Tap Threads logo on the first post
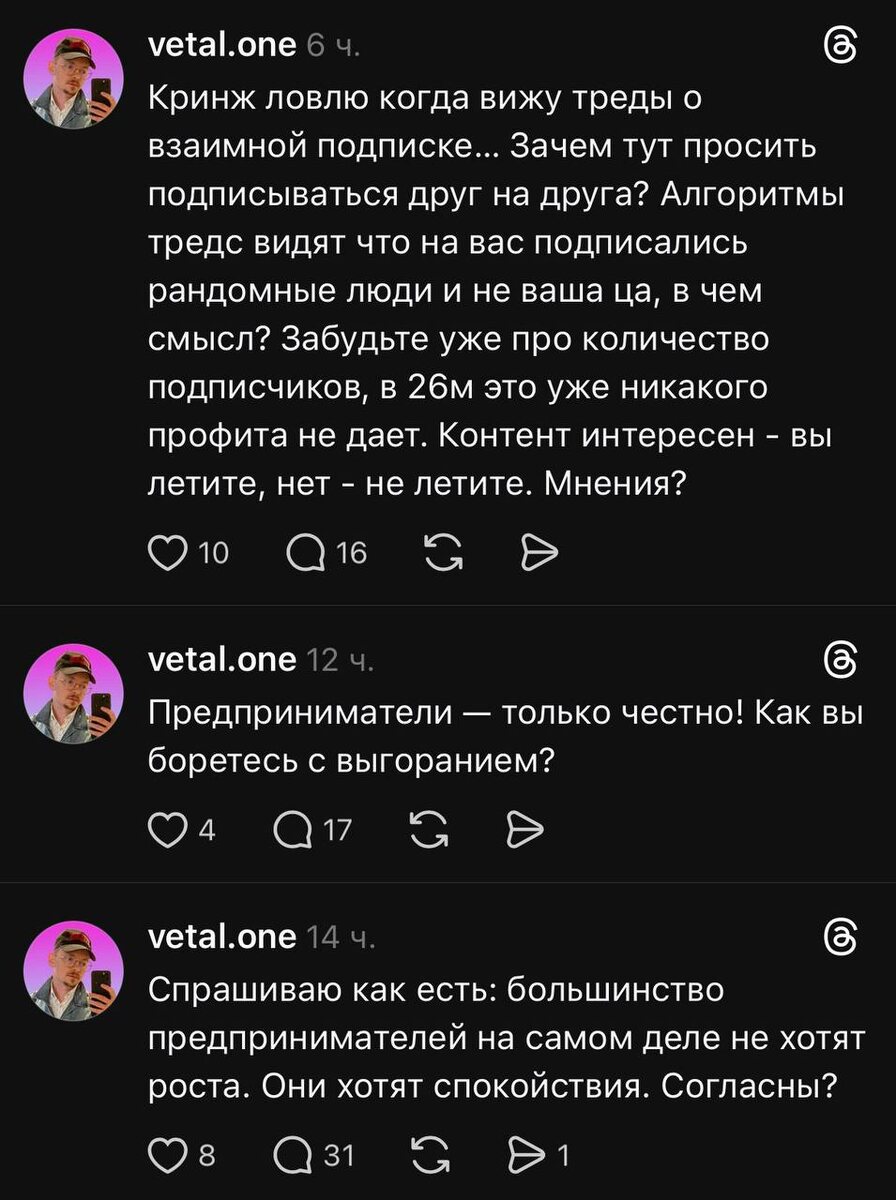Screen dimensions: 896x1200 pos(838,46)
